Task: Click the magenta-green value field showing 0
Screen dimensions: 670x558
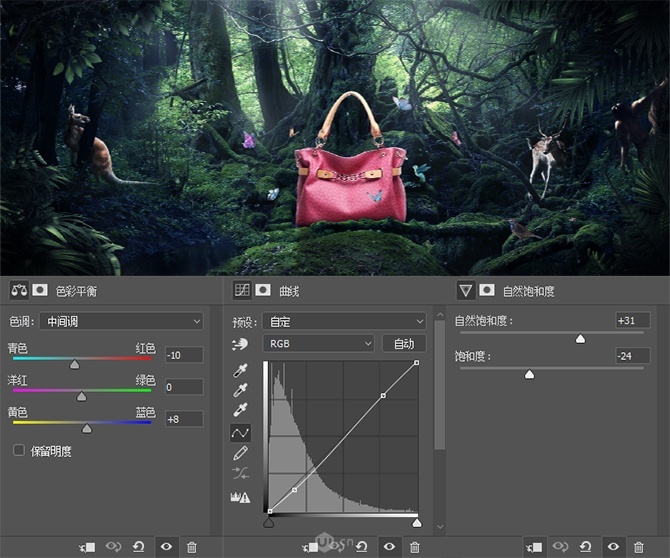Action: click(x=184, y=387)
